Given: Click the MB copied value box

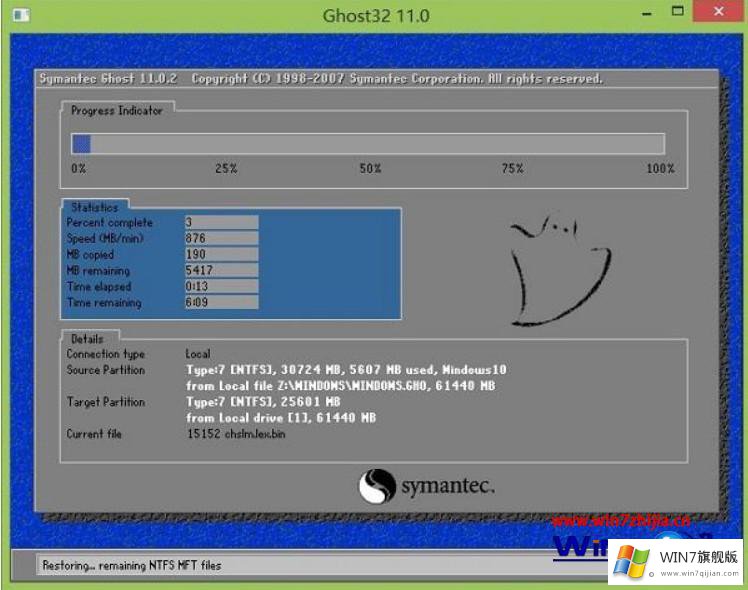Looking at the screenshot, I should pos(221,255).
